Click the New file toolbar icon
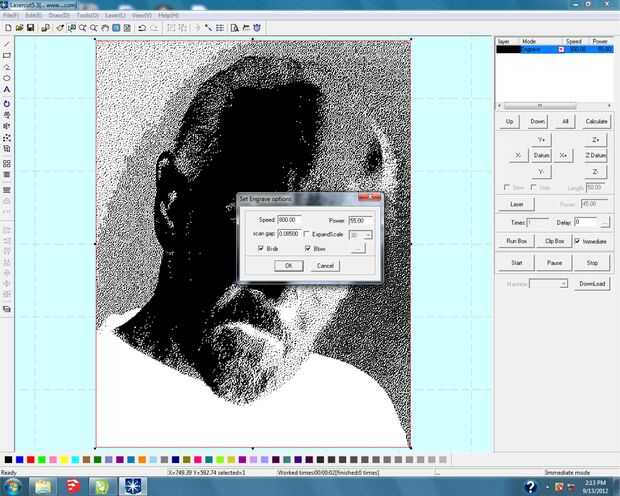This screenshot has width=620, height=496. pyautogui.click(x=8, y=28)
